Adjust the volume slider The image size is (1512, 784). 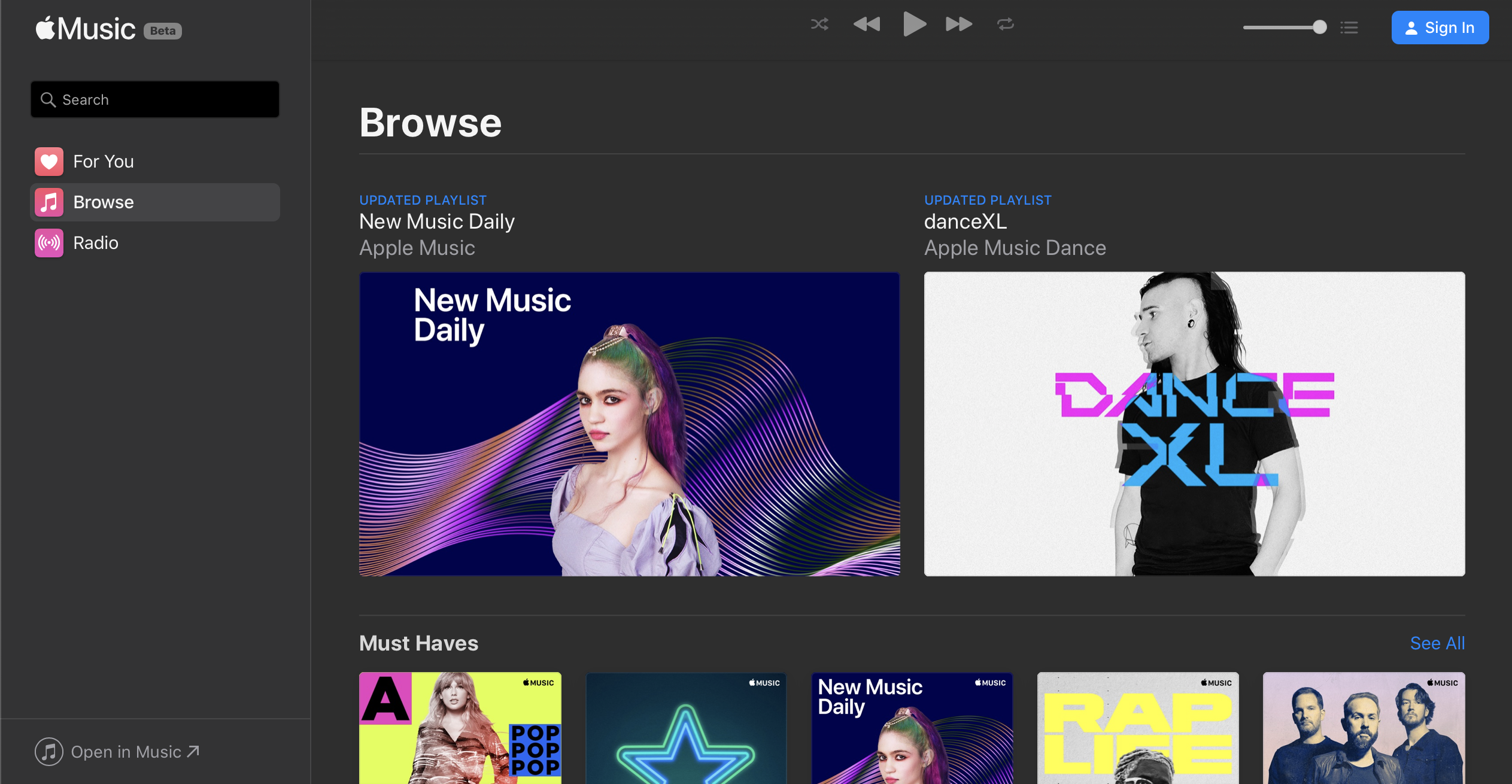(1285, 28)
